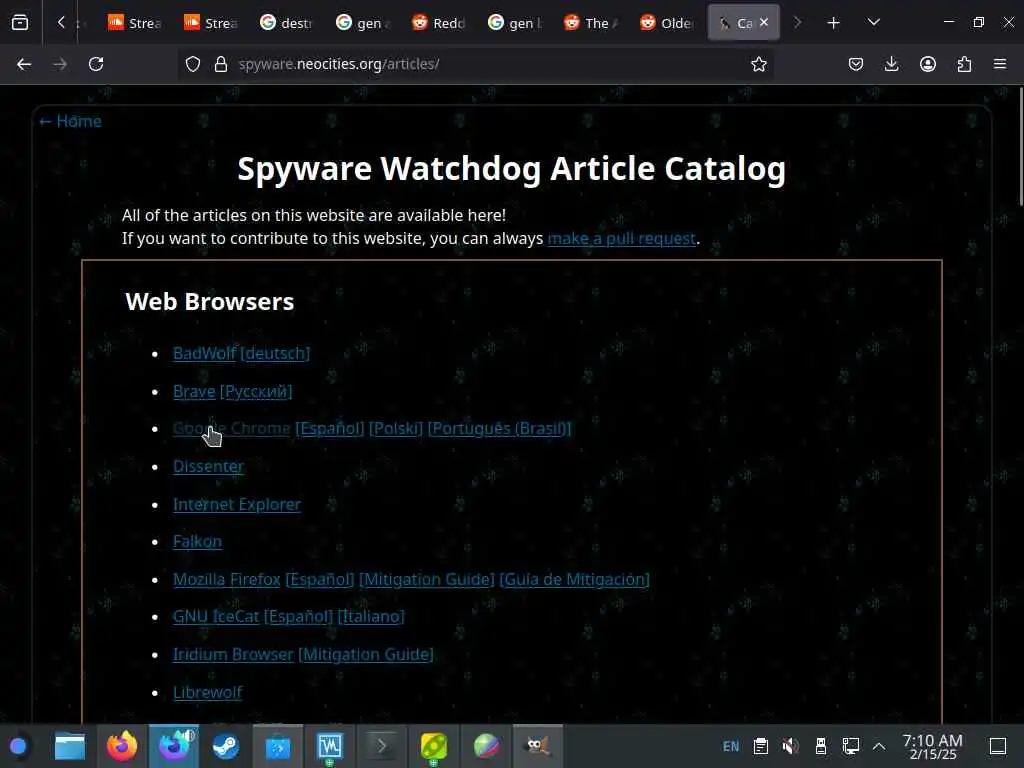Open Firefox Mitigation Guide link
Image resolution: width=1024 pixels, height=768 pixels.
coord(427,579)
